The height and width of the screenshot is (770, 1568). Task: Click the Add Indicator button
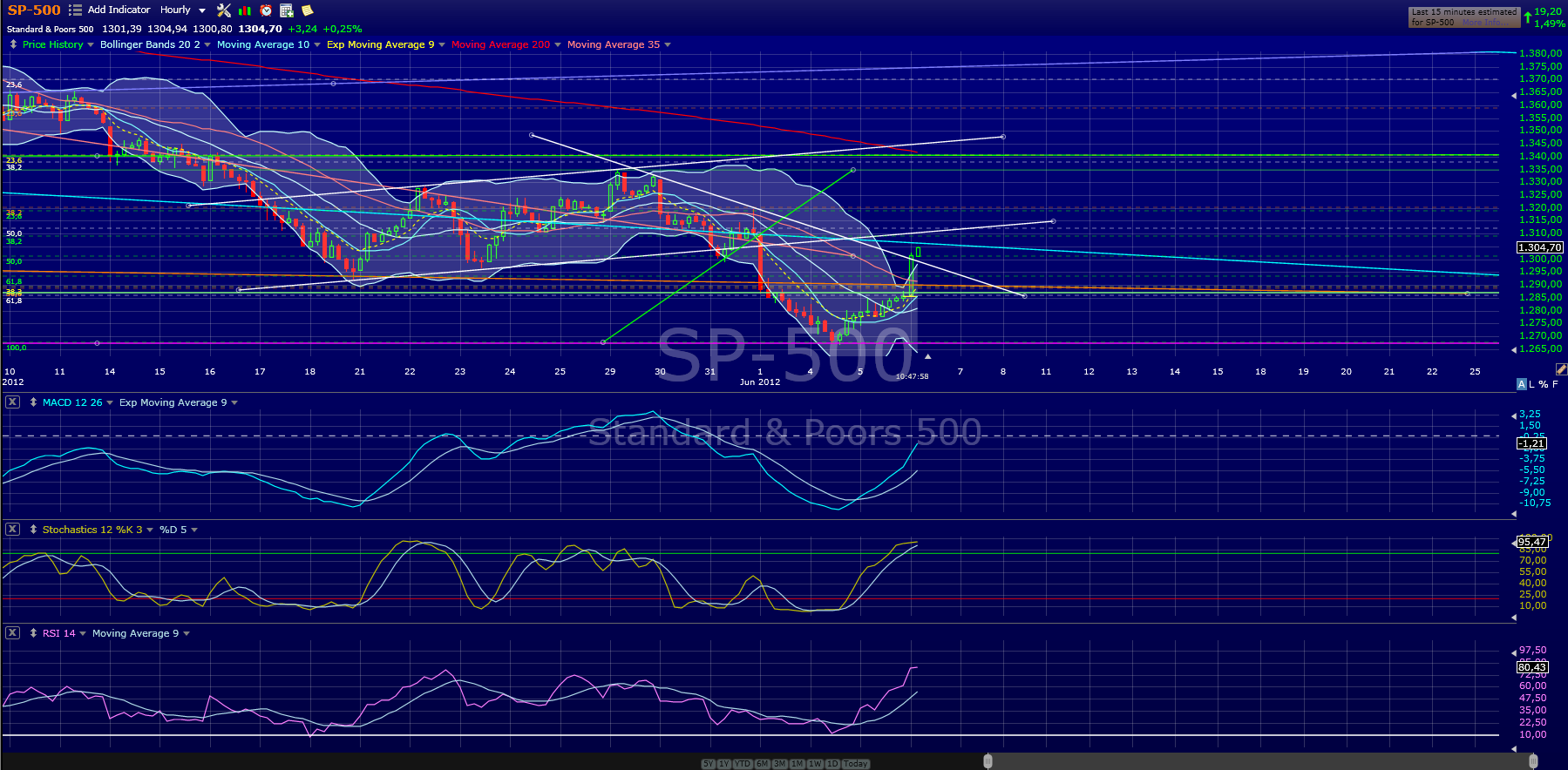click(119, 10)
